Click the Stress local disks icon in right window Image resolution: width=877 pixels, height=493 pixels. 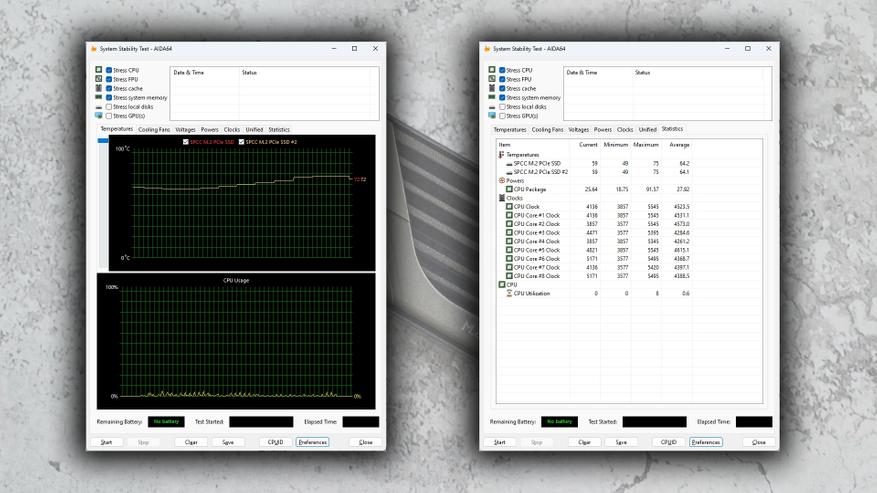tap(492, 107)
